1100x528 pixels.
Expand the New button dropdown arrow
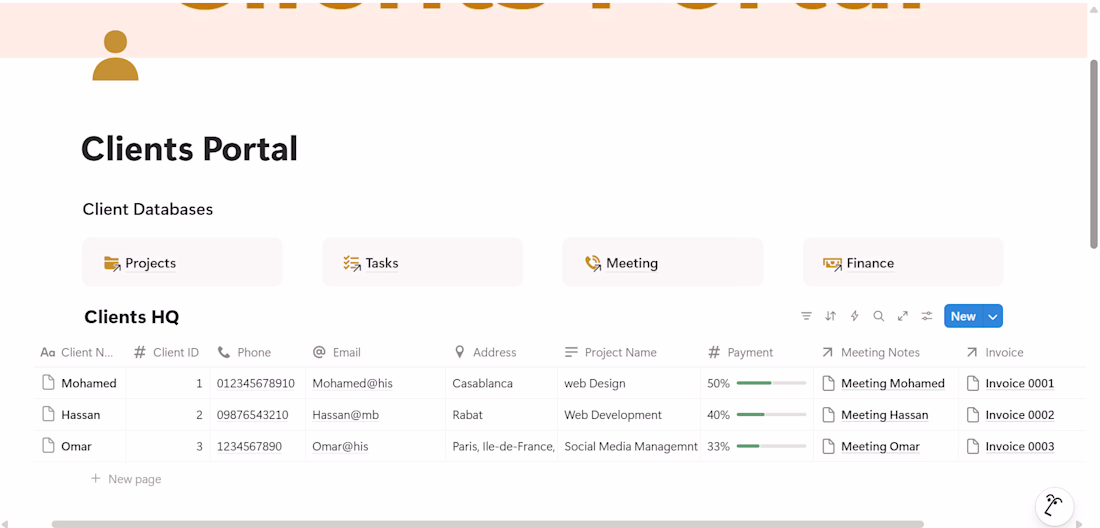click(993, 316)
